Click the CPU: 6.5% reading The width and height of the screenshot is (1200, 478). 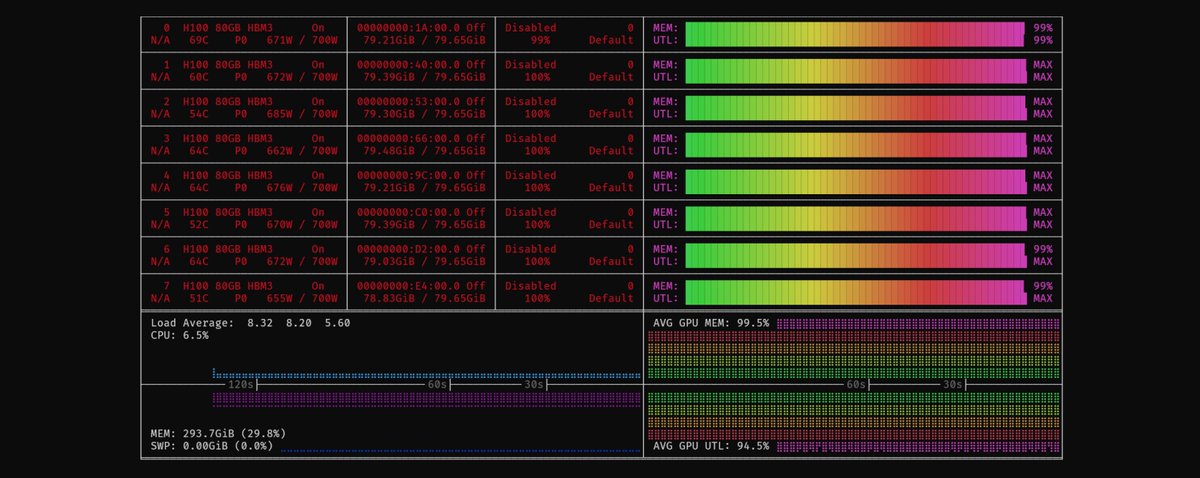(180, 335)
